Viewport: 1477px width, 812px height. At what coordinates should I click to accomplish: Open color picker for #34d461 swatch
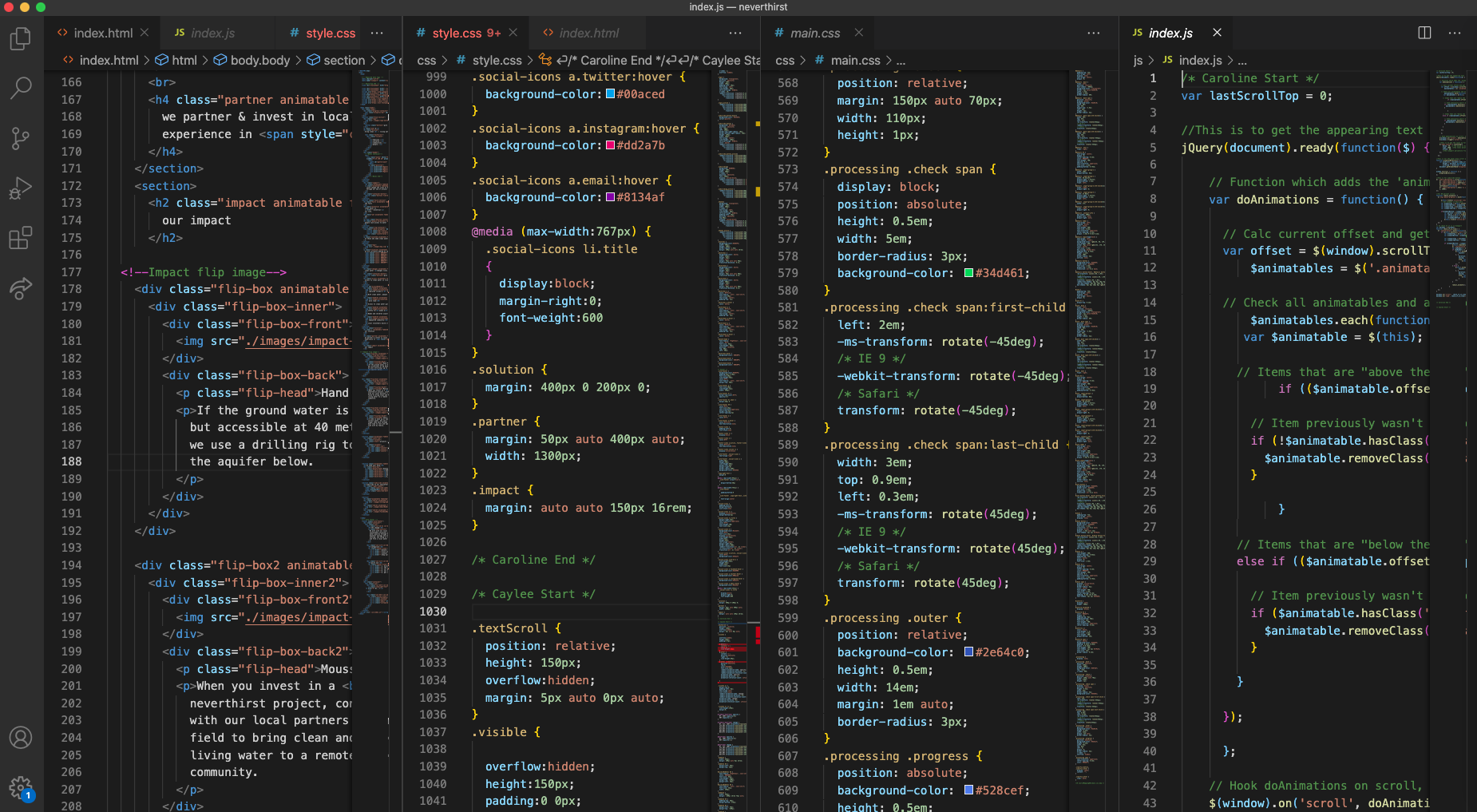click(x=969, y=273)
